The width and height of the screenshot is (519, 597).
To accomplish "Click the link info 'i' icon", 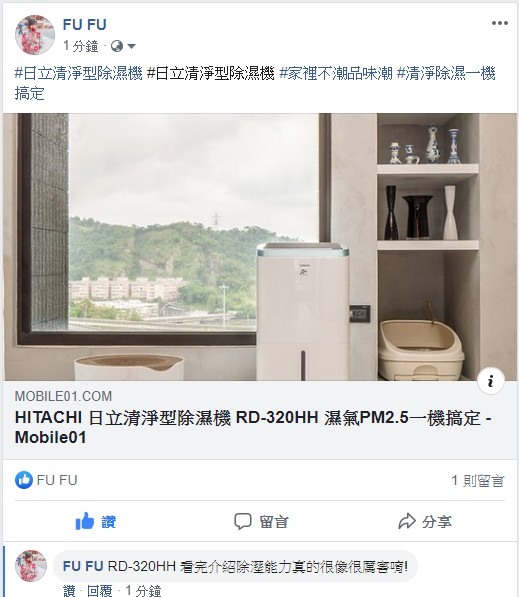I will click(491, 381).
